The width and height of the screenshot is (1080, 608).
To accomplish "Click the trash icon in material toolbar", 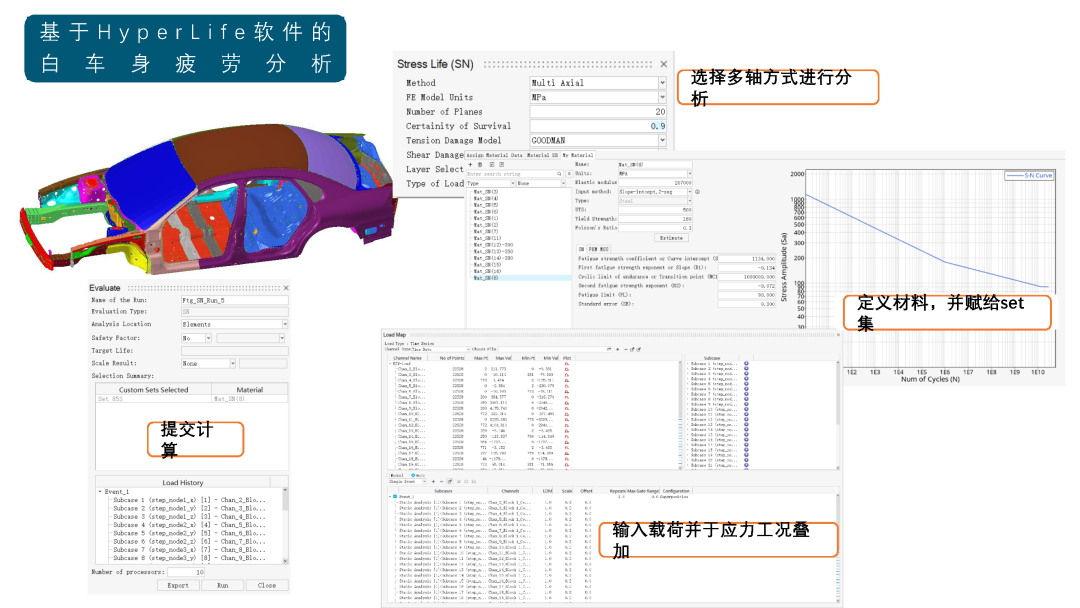I will [480, 165].
